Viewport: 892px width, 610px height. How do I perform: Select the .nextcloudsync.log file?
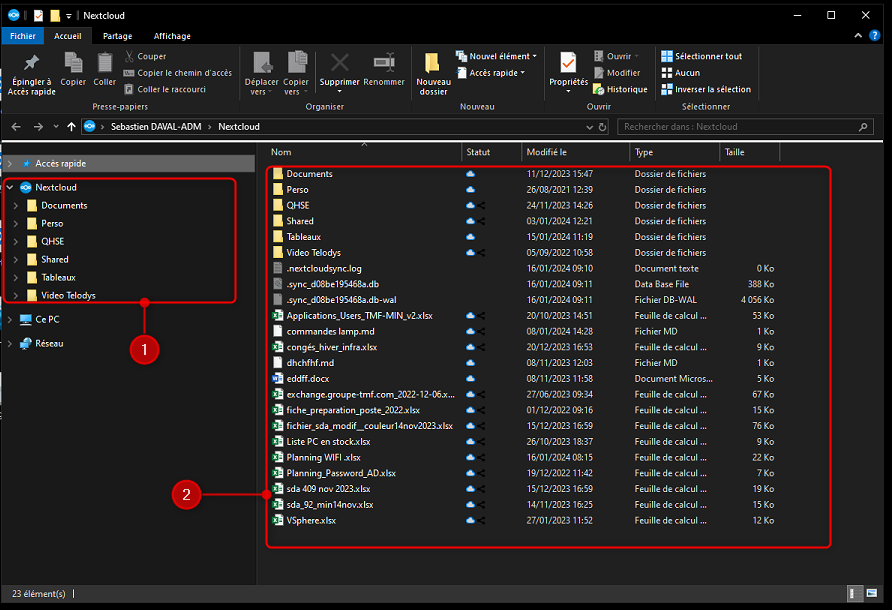[x=324, y=269]
